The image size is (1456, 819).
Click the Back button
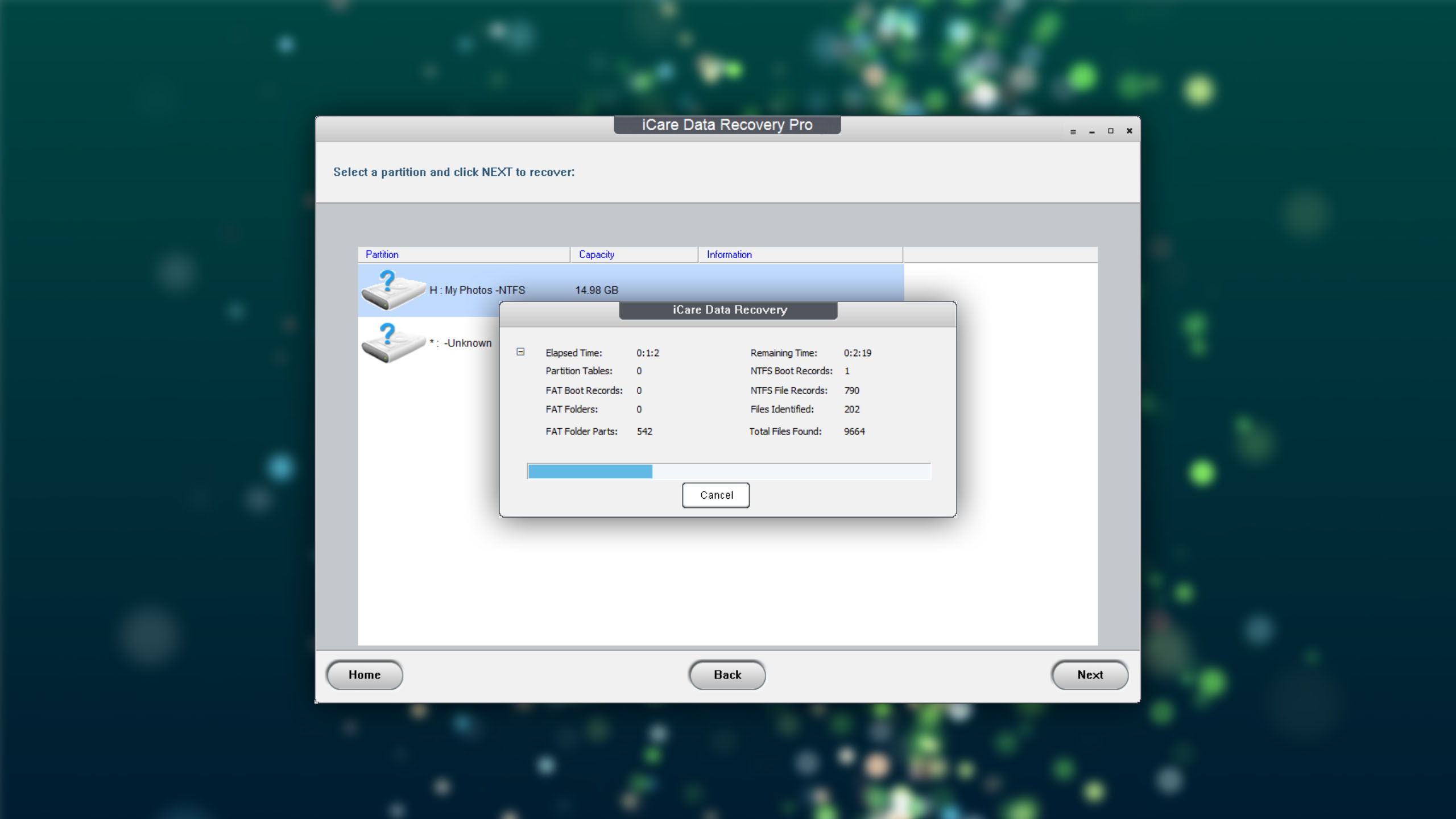pyautogui.click(x=727, y=675)
